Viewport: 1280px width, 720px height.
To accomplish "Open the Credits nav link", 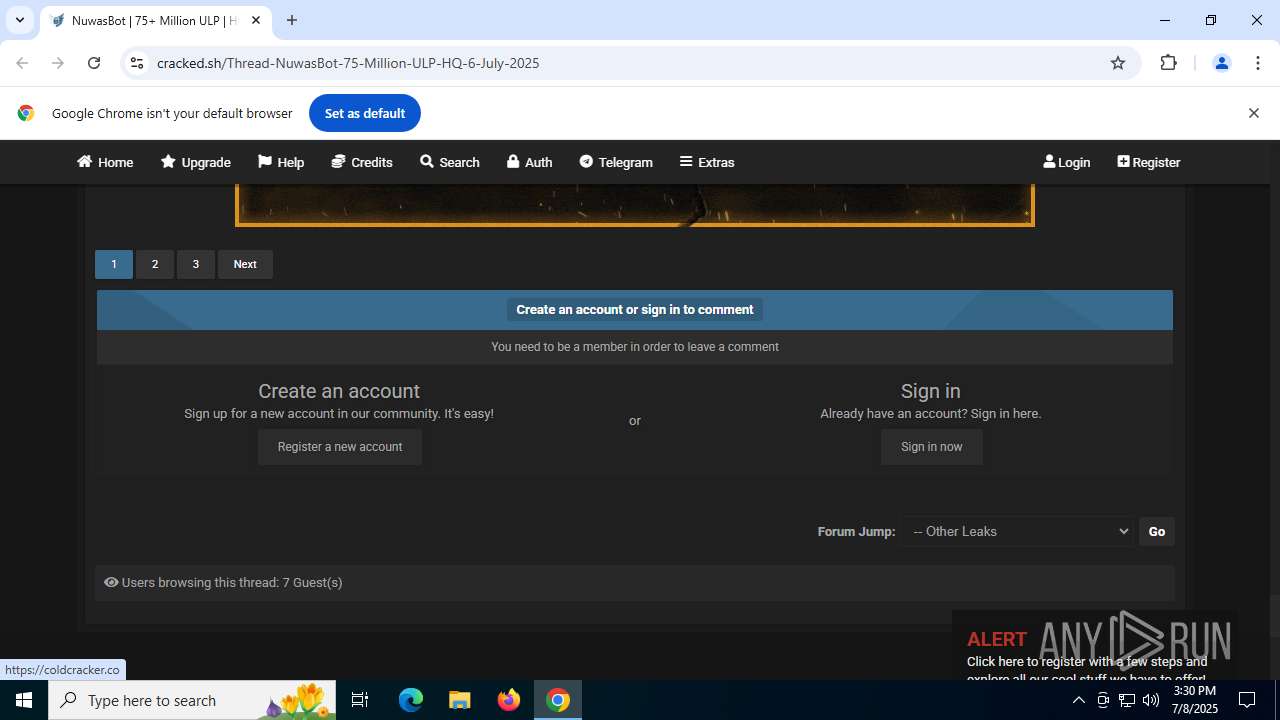I will pyautogui.click(x=362, y=162).
